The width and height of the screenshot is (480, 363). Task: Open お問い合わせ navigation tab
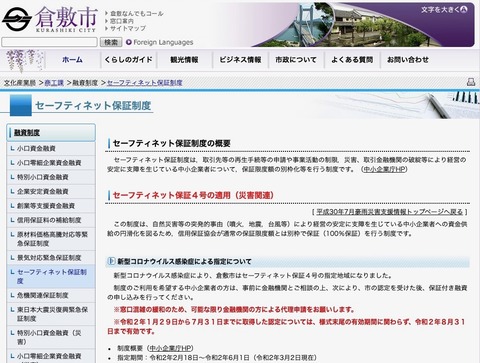point(408,60)
